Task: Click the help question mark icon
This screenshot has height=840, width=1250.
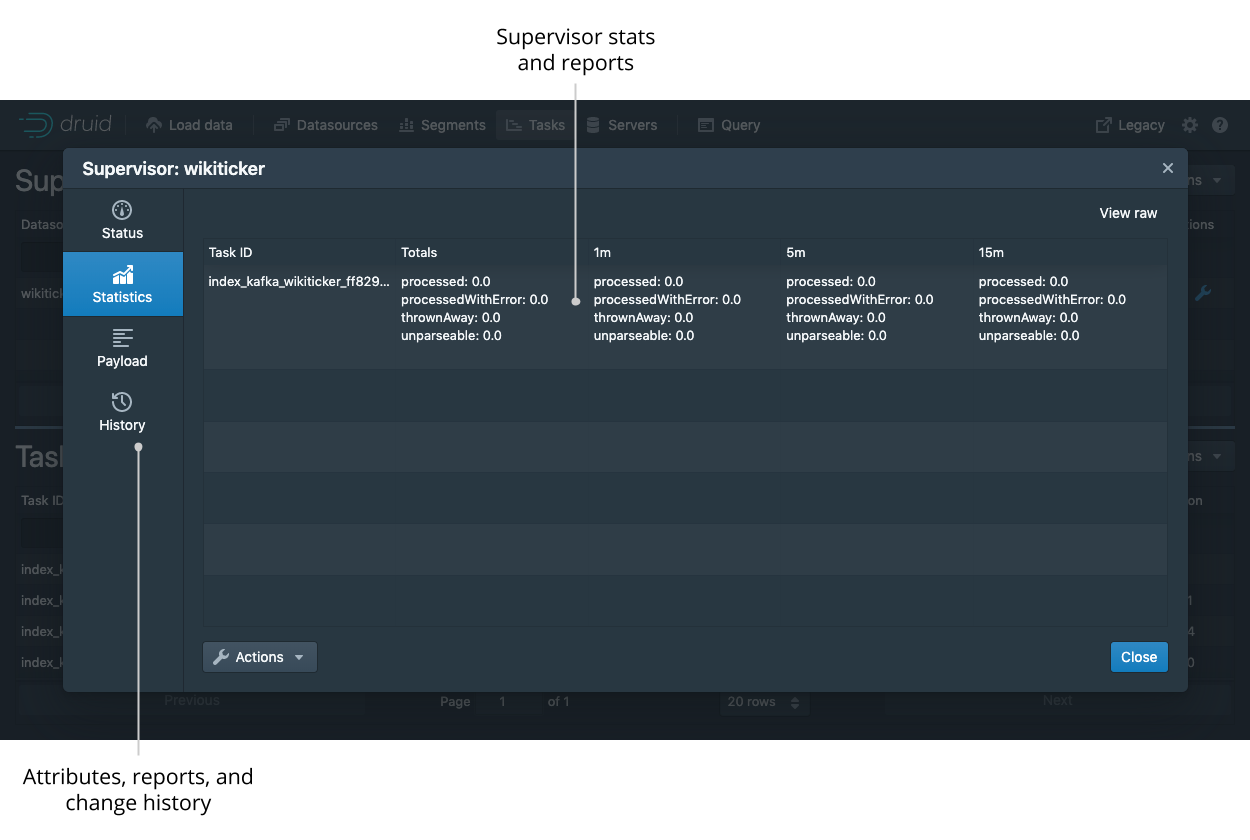Action: click(x=1220, y=125)
